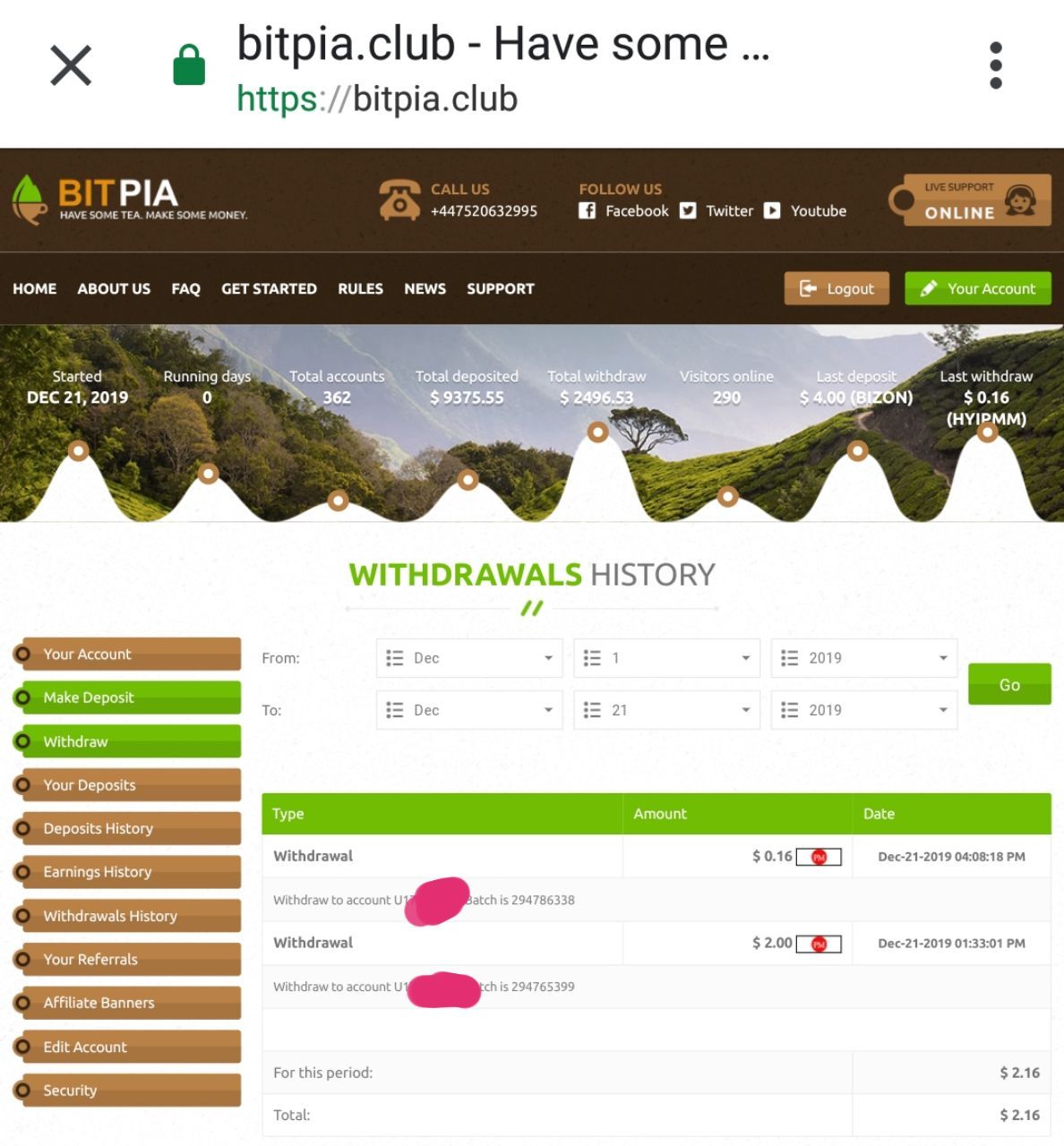Click the Logout button
1064x1146 pixels.
click(x=837, y=288)
